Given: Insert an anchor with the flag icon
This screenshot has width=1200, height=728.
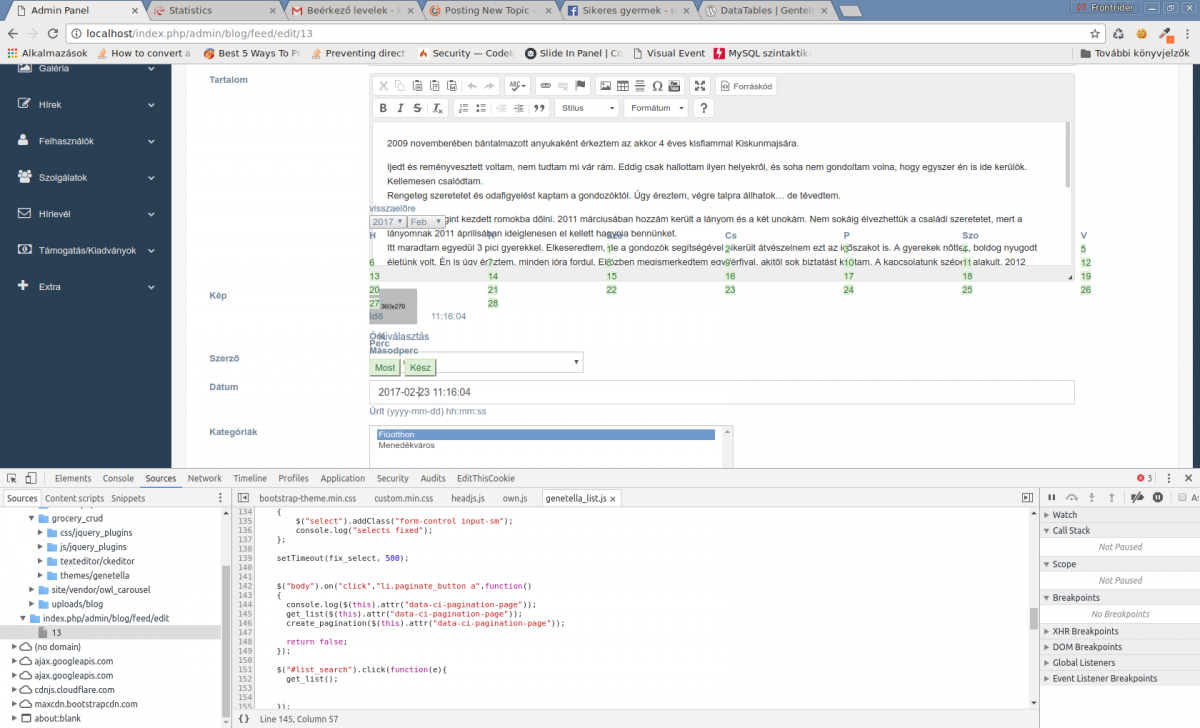Looking at the screenshot, I should 580,86.
